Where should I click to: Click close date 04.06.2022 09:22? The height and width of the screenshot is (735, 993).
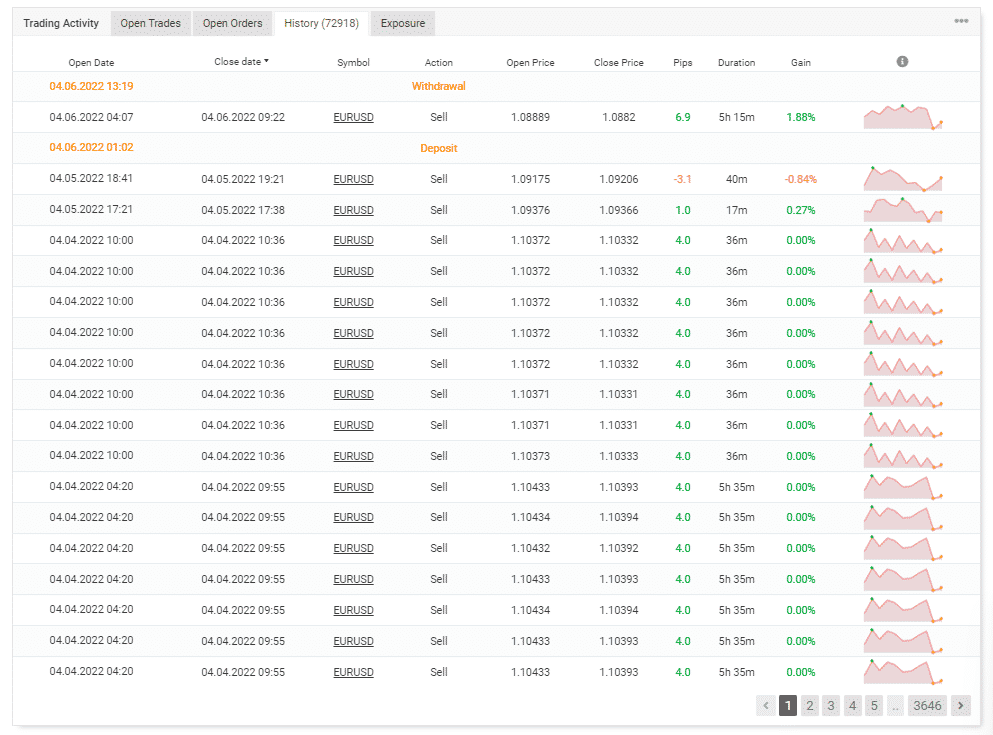(243, 117)
